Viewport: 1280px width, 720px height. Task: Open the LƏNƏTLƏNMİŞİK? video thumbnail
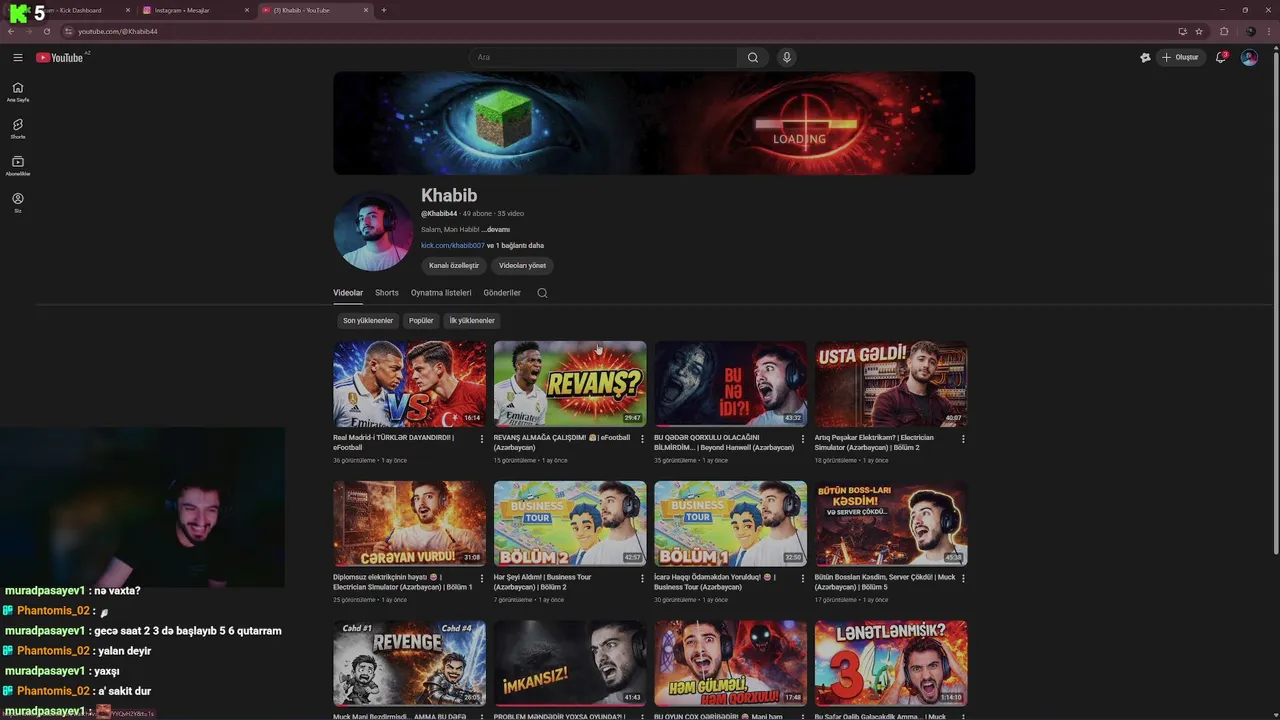[891, 663]
